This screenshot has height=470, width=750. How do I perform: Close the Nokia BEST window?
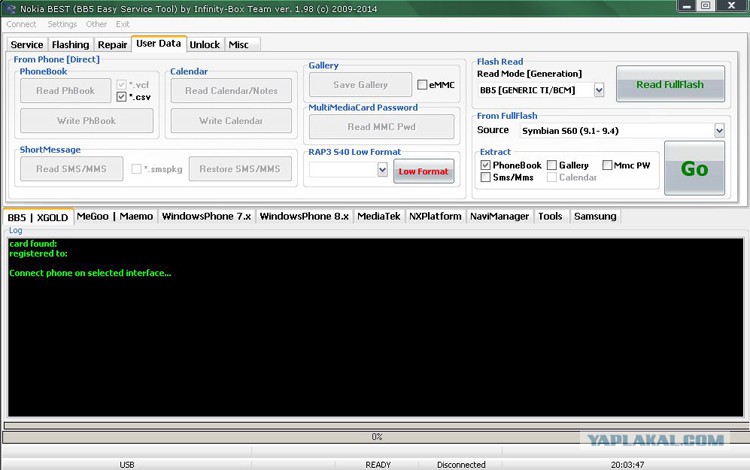[731, 6]
